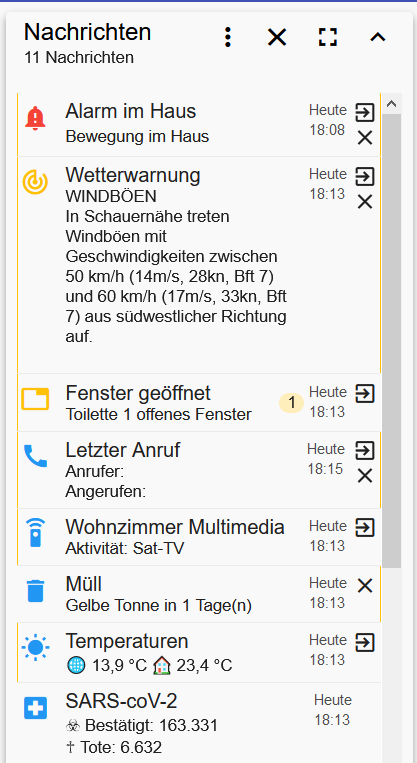Viewport: 417px width, 763px height.
Task: Open the Fenster geöffnet link icon
Action: click(x=365, y=393)
